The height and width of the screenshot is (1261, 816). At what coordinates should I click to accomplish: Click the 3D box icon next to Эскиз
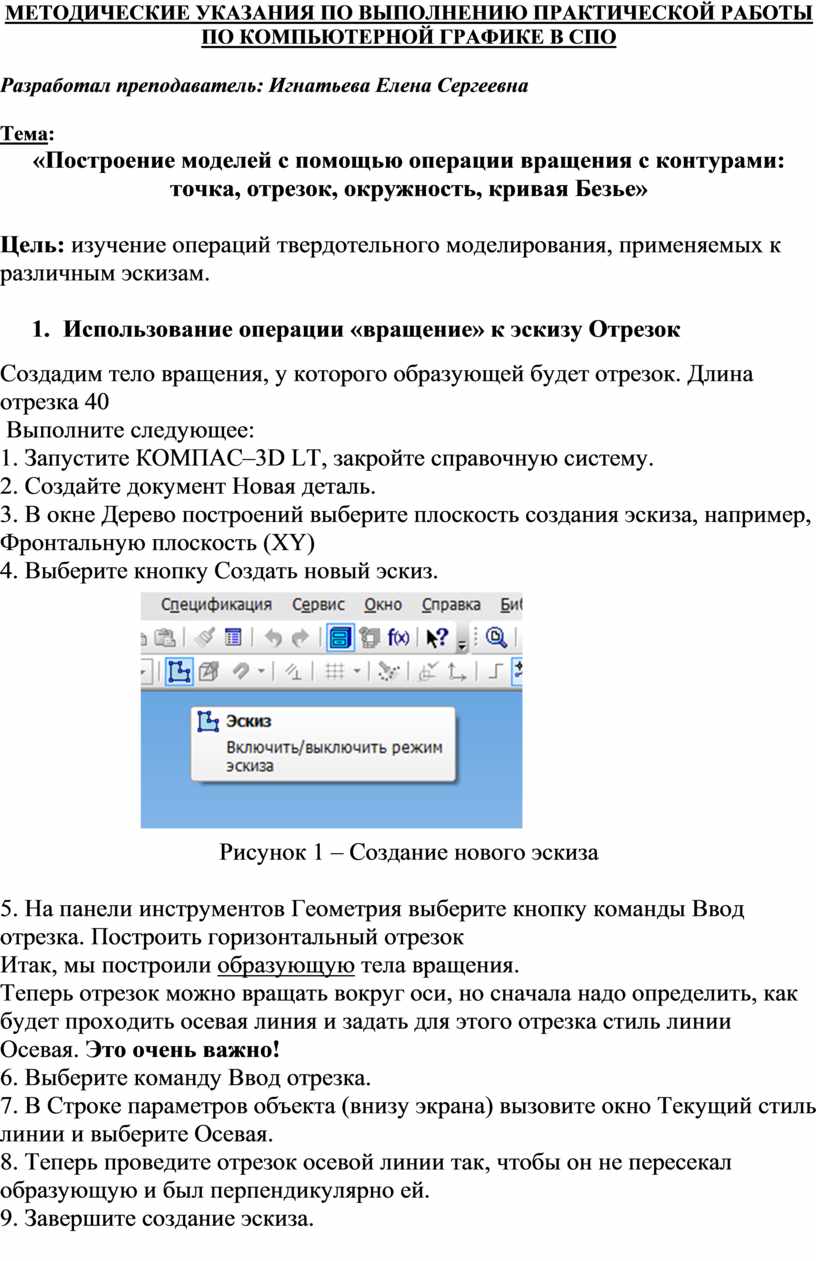point(208,672)
